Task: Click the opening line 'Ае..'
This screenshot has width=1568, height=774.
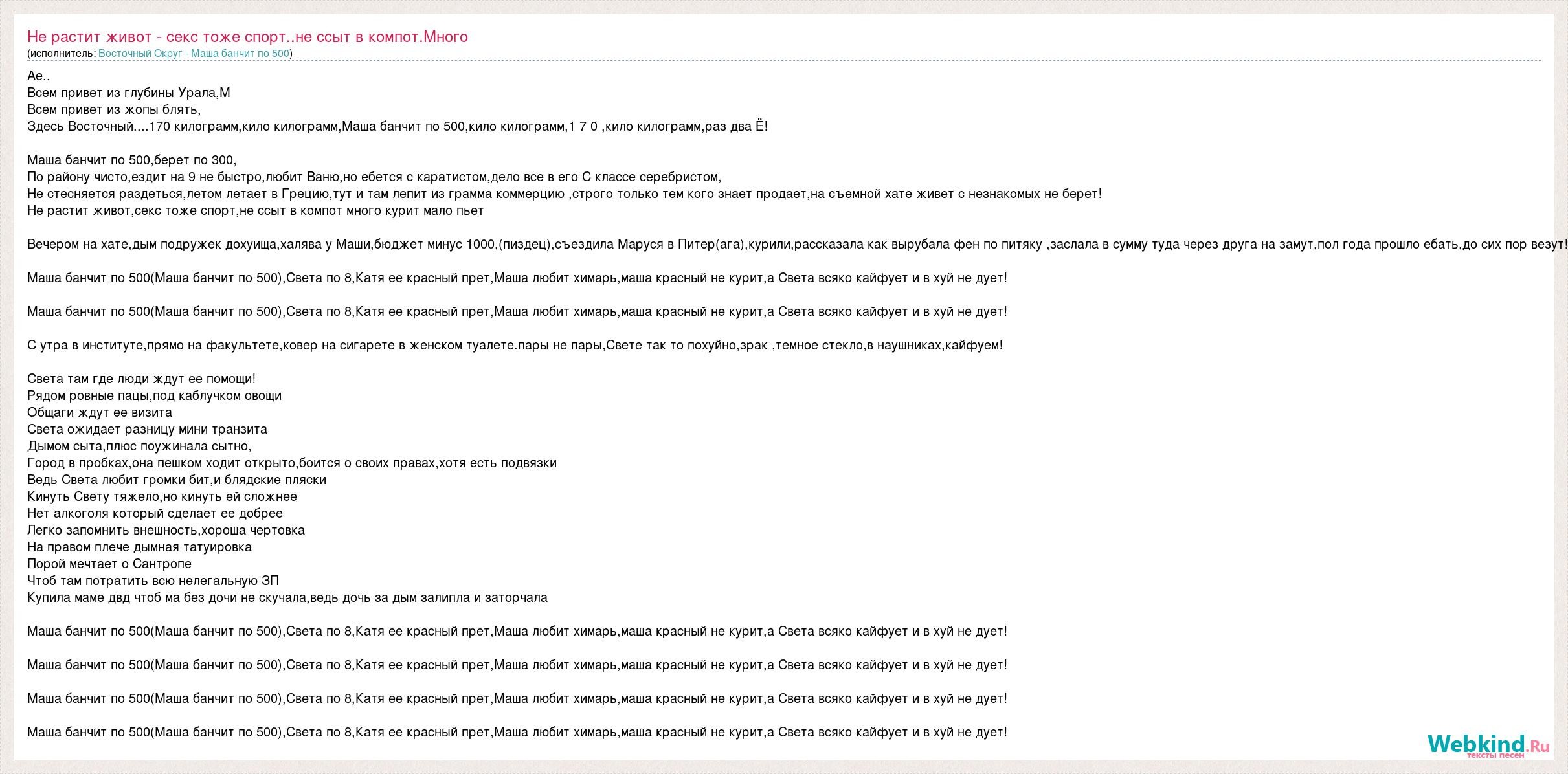Action: tap(39, 76)
